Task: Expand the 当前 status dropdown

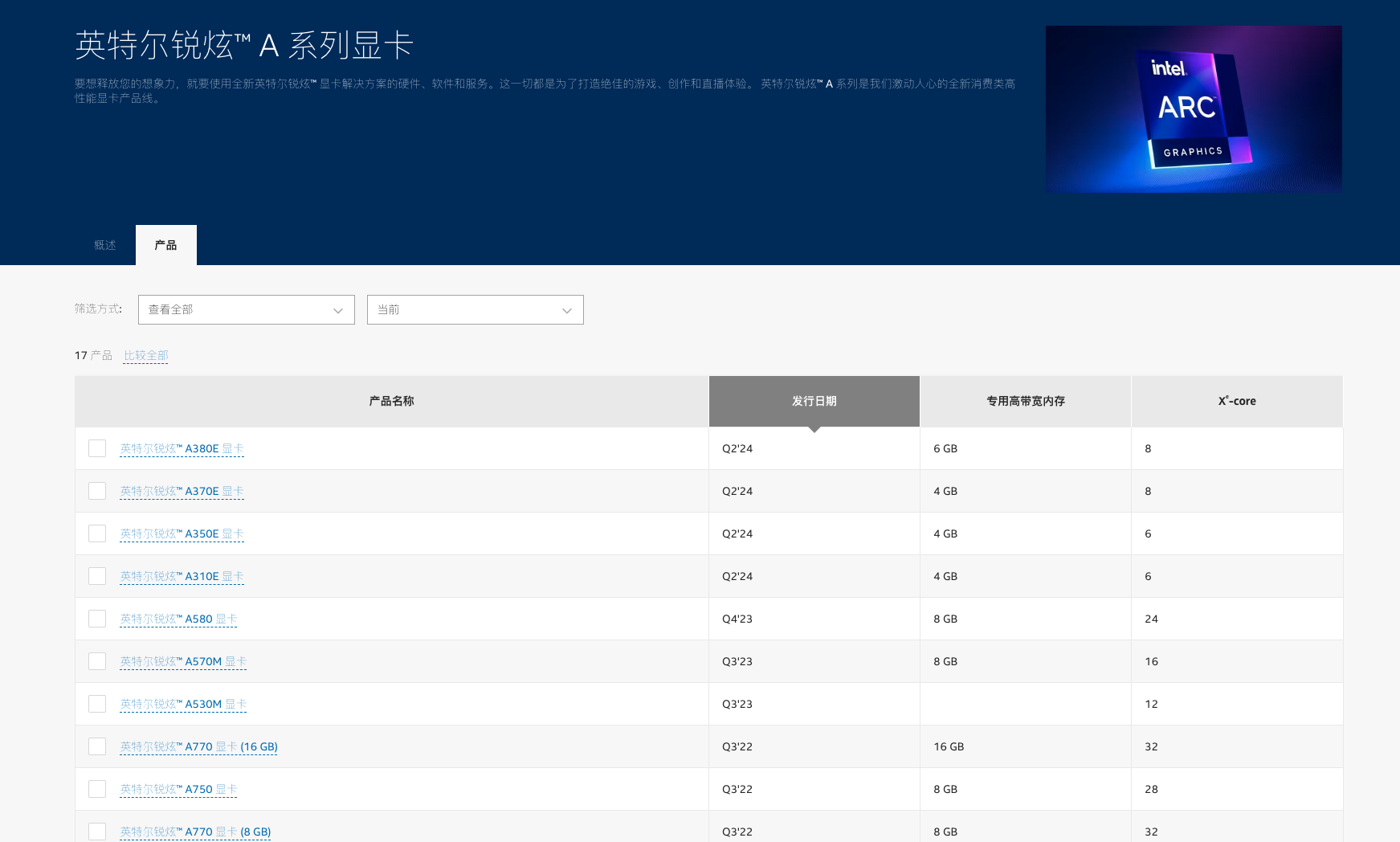Action: click(x=475, y=310)
